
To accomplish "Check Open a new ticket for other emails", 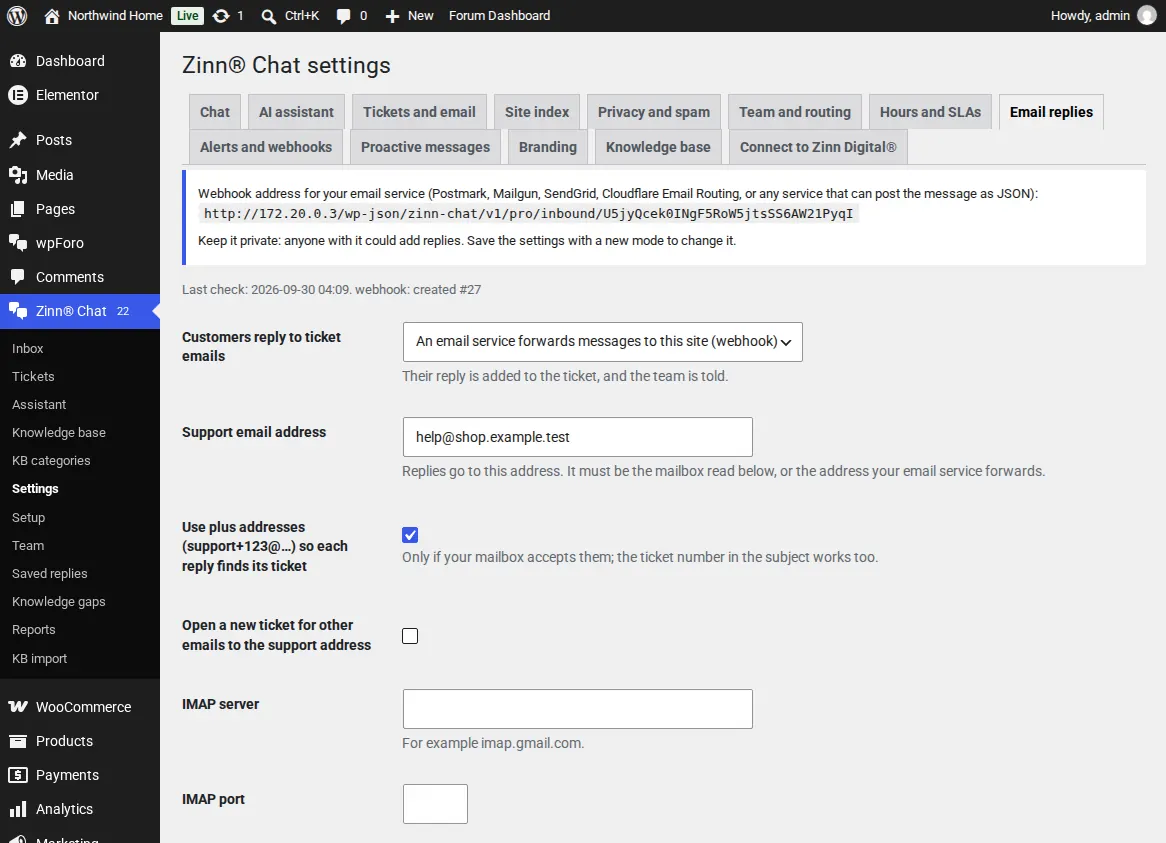I will click(410, 636).
